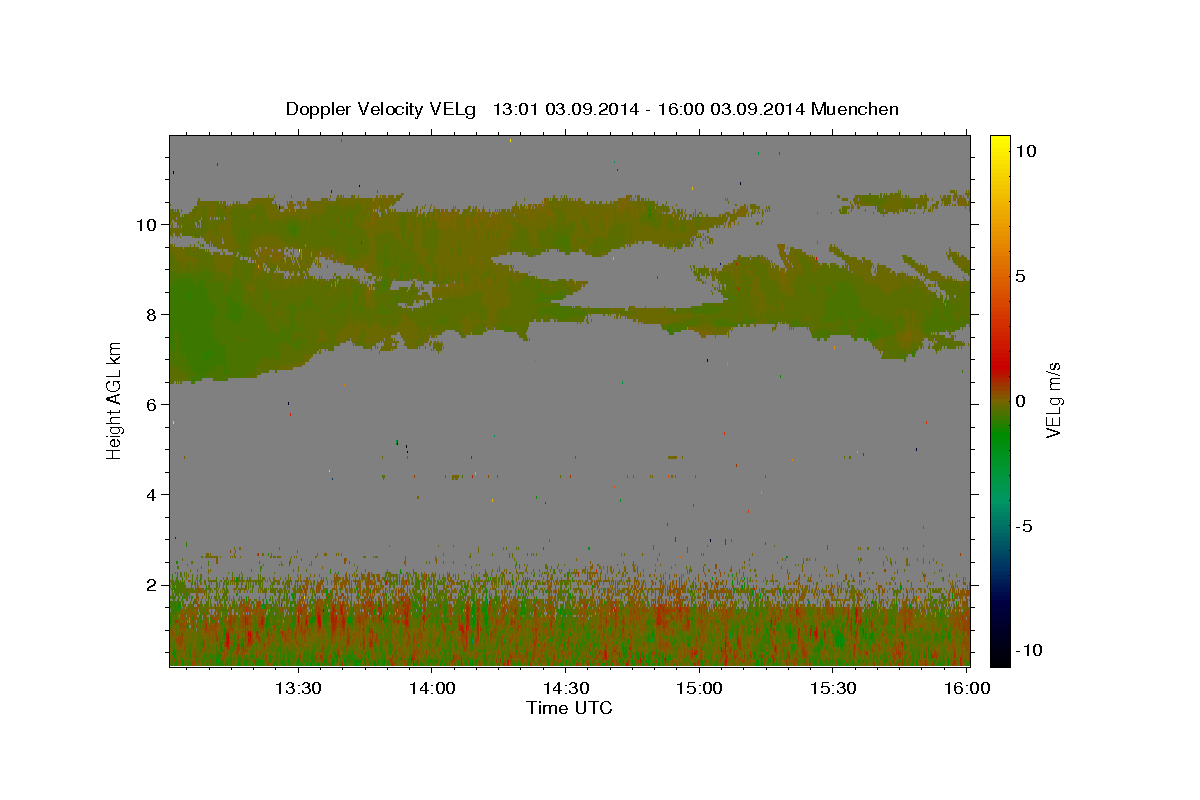Click the 15:00 time tick label
Image resolution: width=1200 pixels, height=800 pixels.
(x=699, y=688)
